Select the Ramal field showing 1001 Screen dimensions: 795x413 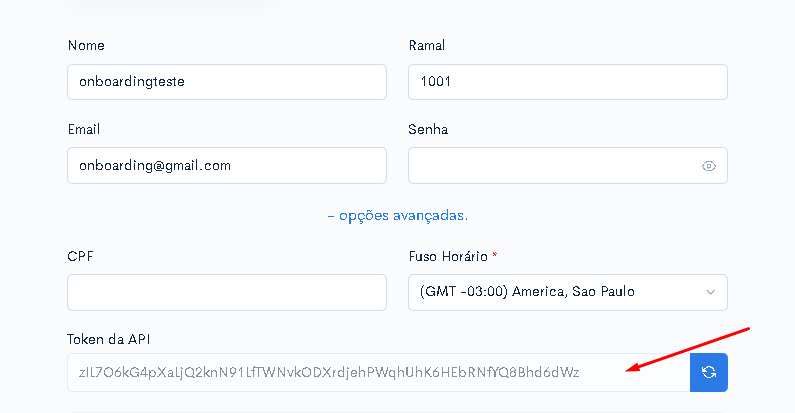(x=568, y=82)
